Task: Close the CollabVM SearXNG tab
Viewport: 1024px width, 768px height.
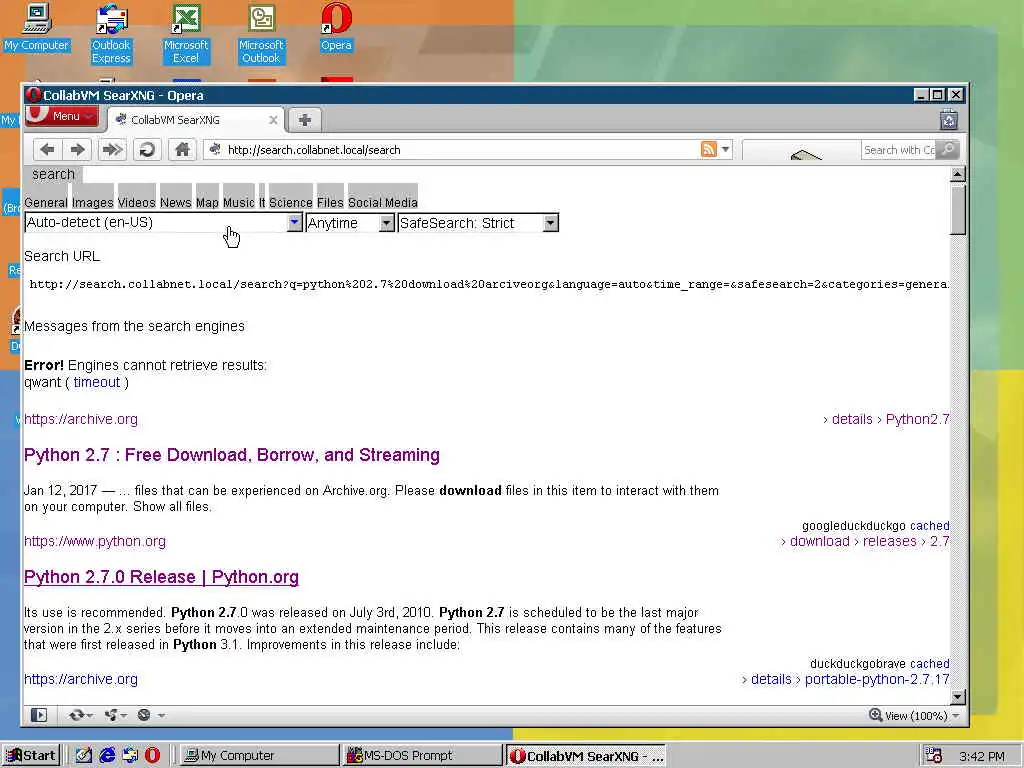Action: [273, 120]
